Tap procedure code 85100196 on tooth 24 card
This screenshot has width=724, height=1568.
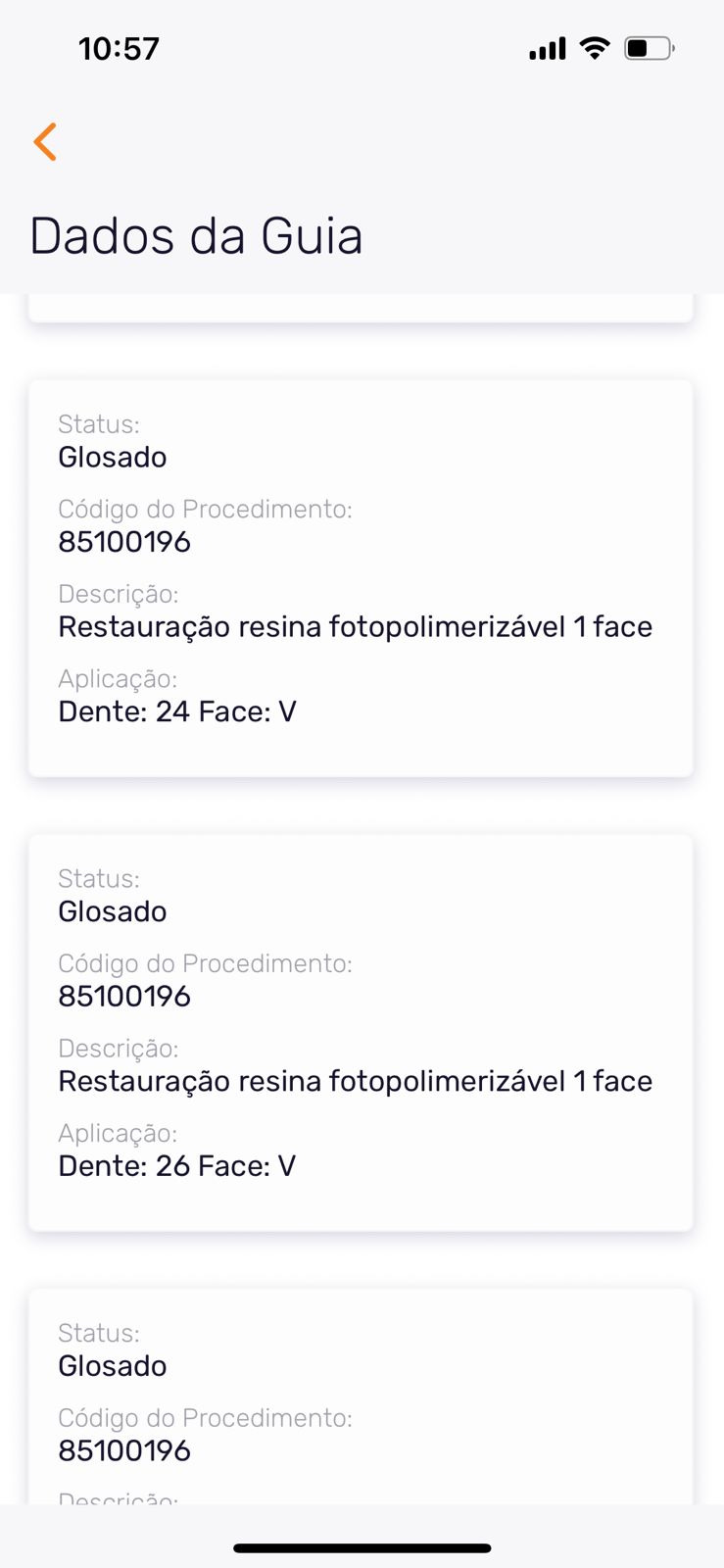(x=124, y=542)
